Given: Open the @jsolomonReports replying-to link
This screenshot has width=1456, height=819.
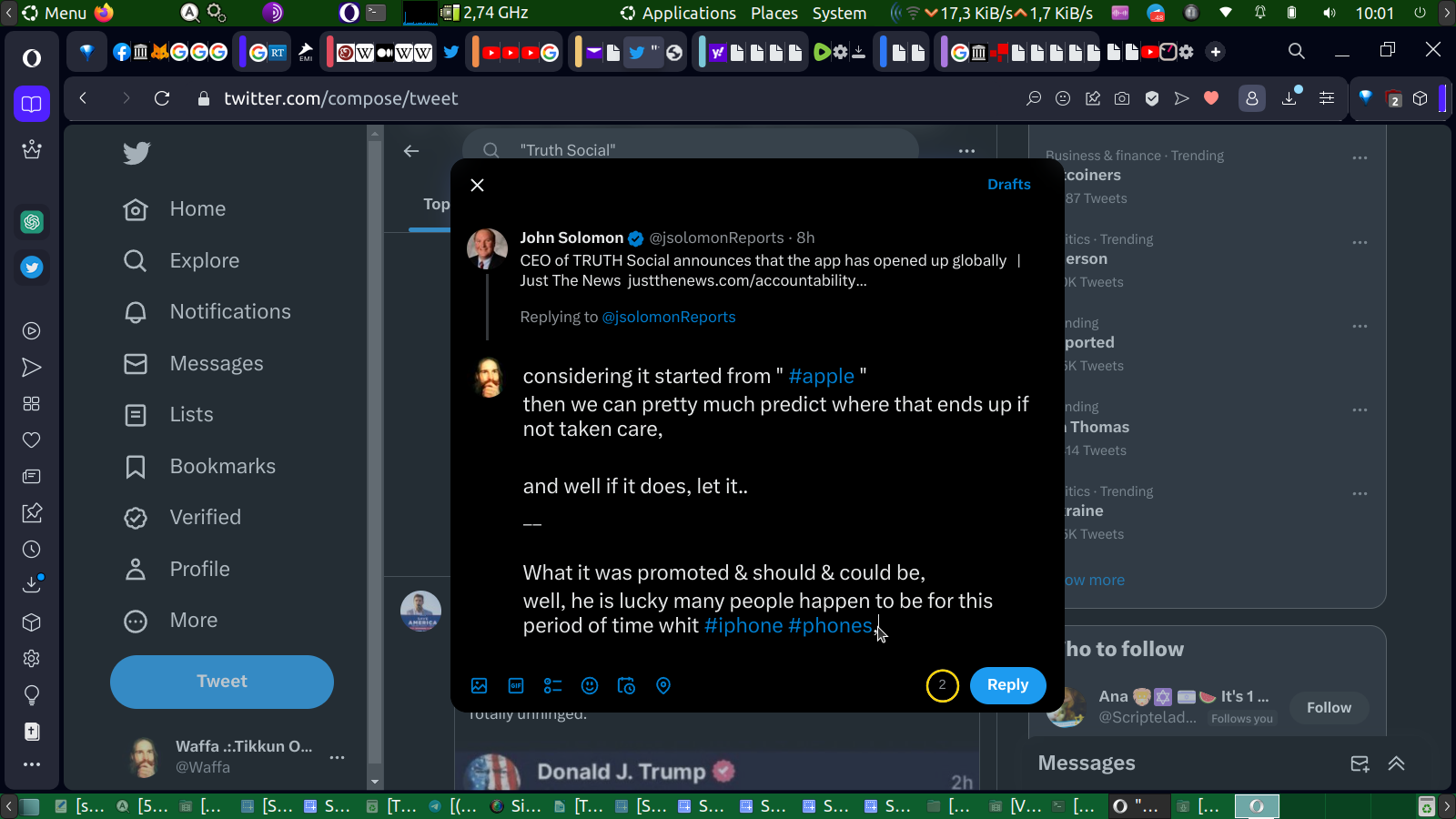Looking at the screenshot, I should coord(669,317).
